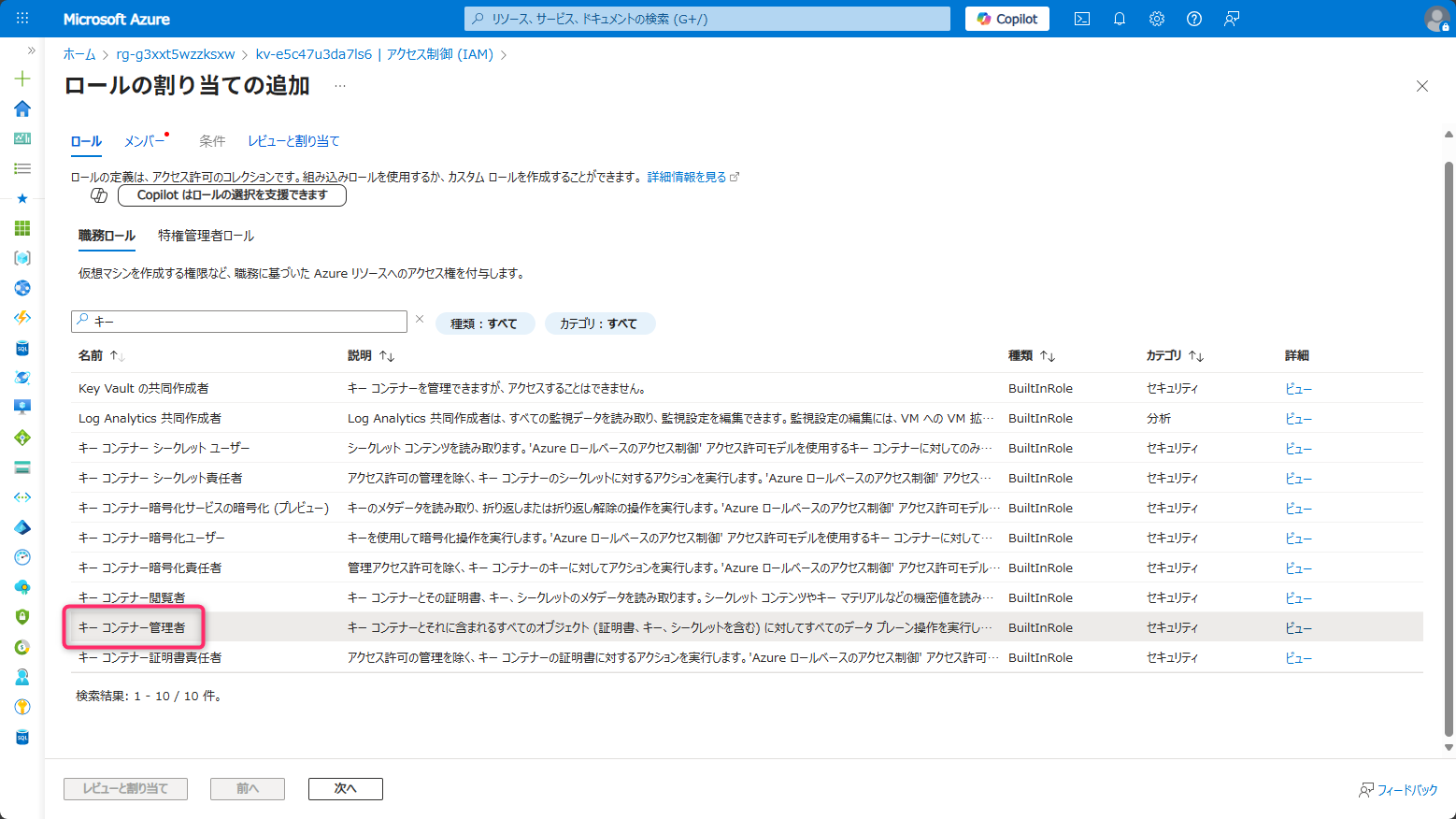The height and width of the screenshot is (819, 1456).
Task: Expand the left sidebar menu chevron
Action: coord(31,50)
